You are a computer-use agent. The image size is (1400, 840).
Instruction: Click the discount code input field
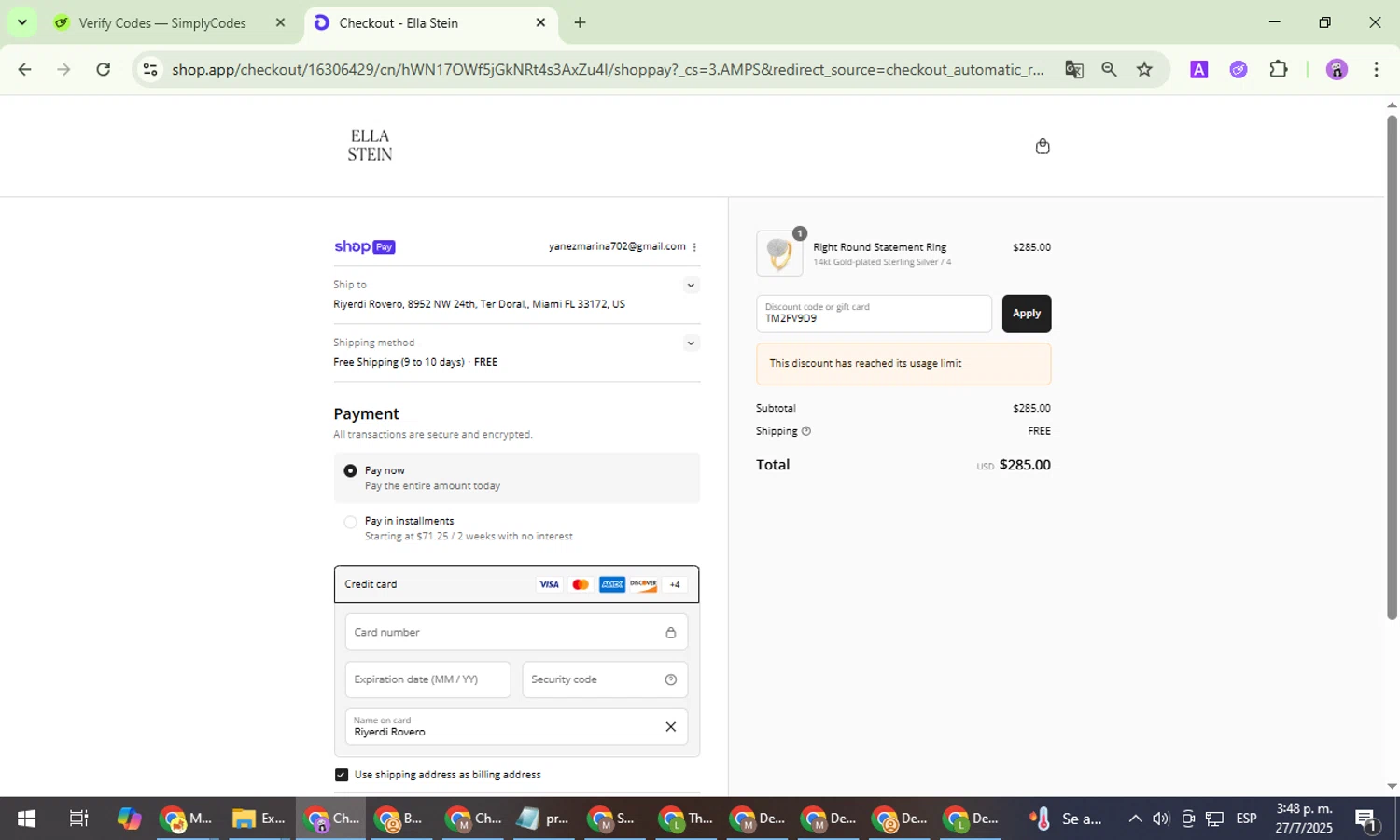[875, 314]
